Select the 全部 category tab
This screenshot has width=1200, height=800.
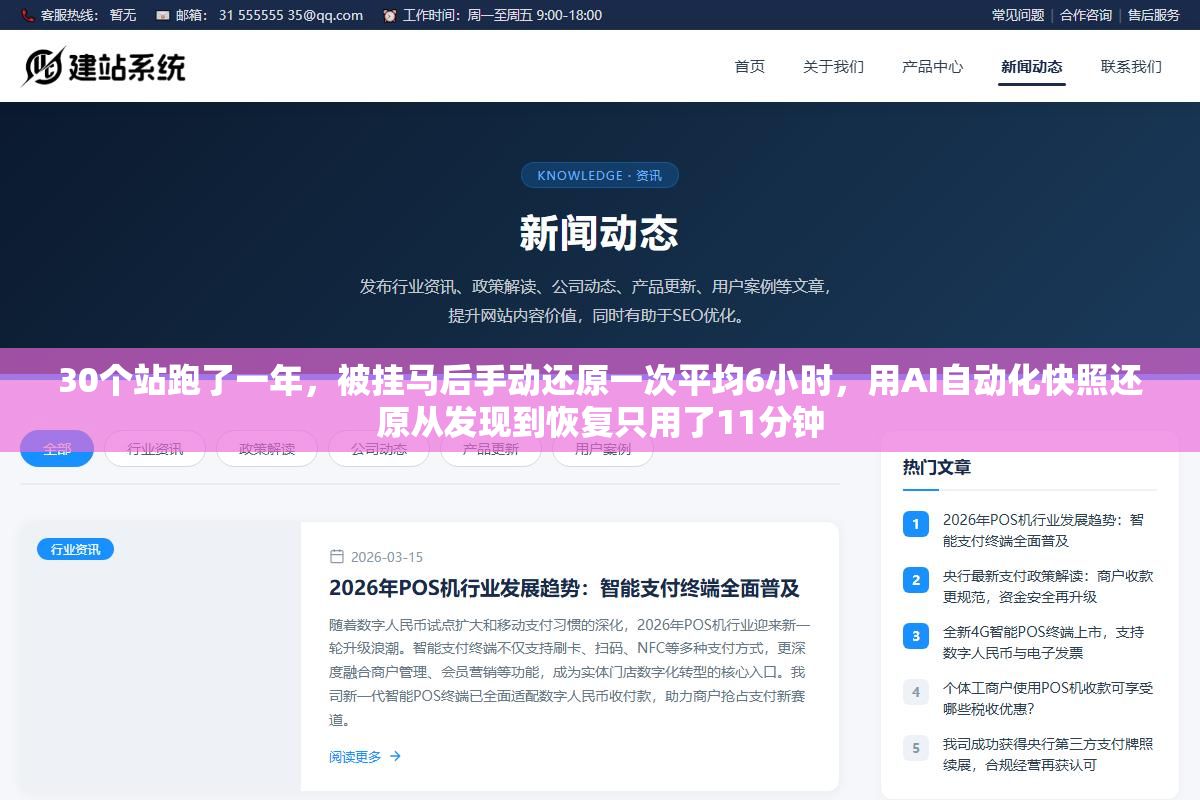click(x=57, y=449)
